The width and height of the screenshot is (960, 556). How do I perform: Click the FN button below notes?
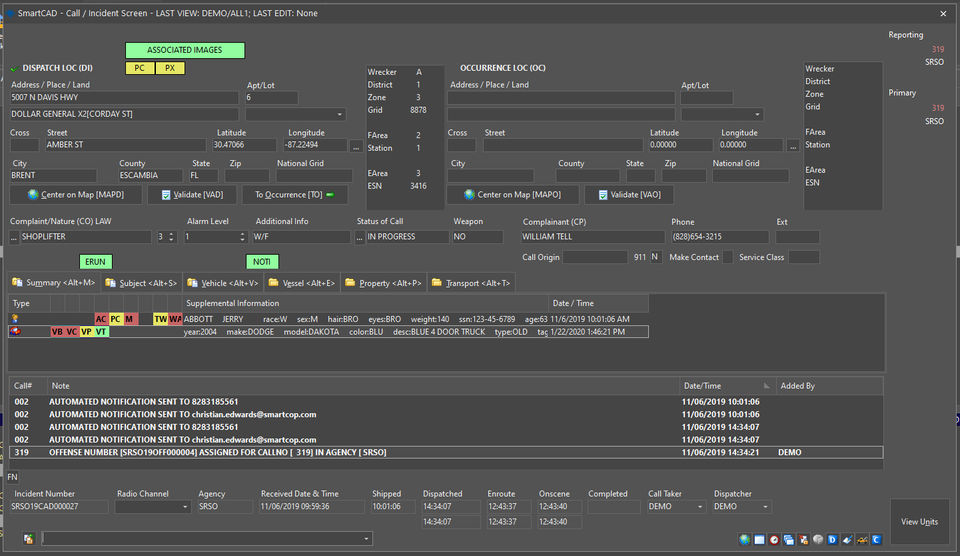[13, 477]
